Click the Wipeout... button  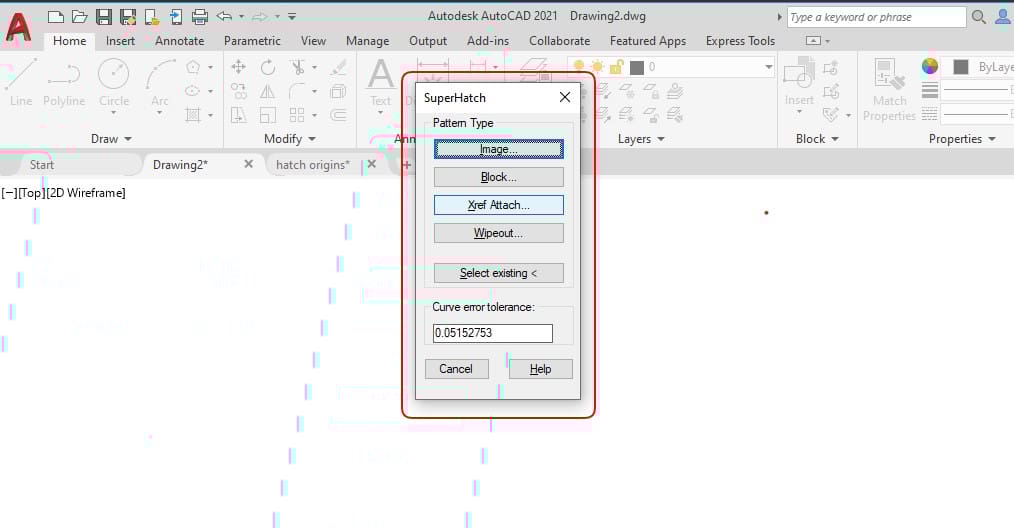tap(499, 233)
